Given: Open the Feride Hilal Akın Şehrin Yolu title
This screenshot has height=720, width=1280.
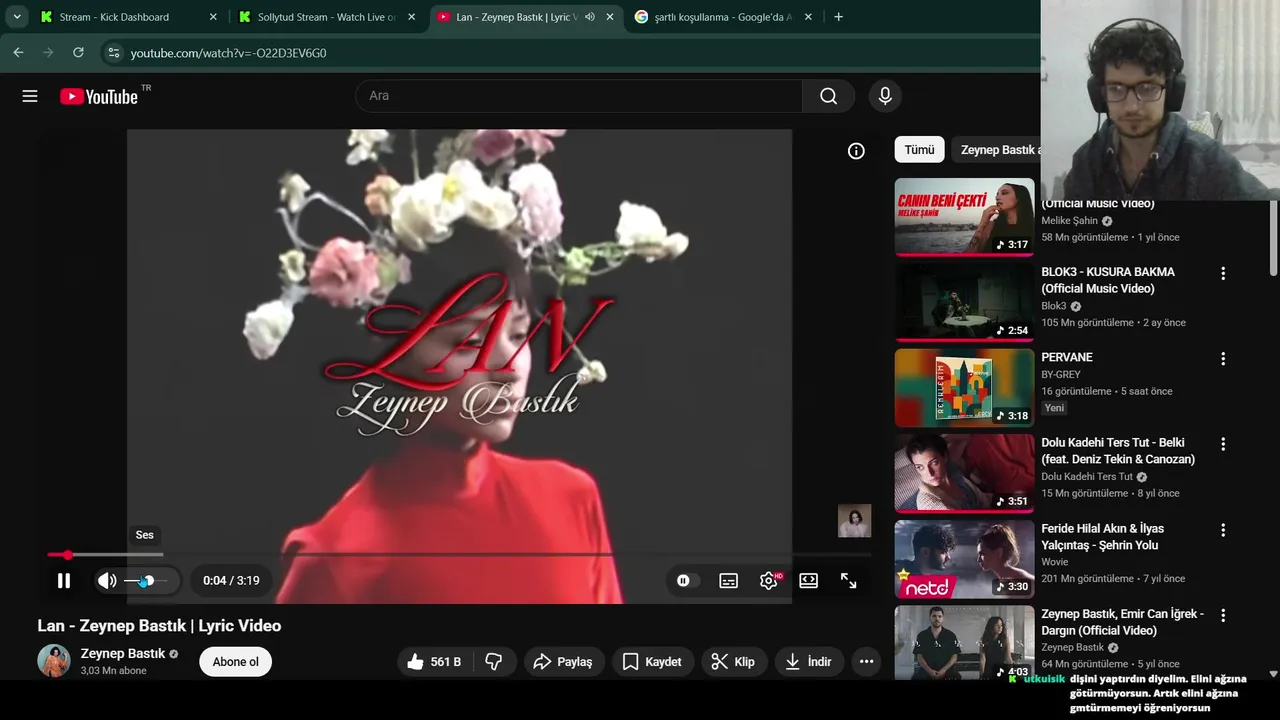Looking at the screenshot, I should 1102,536.
